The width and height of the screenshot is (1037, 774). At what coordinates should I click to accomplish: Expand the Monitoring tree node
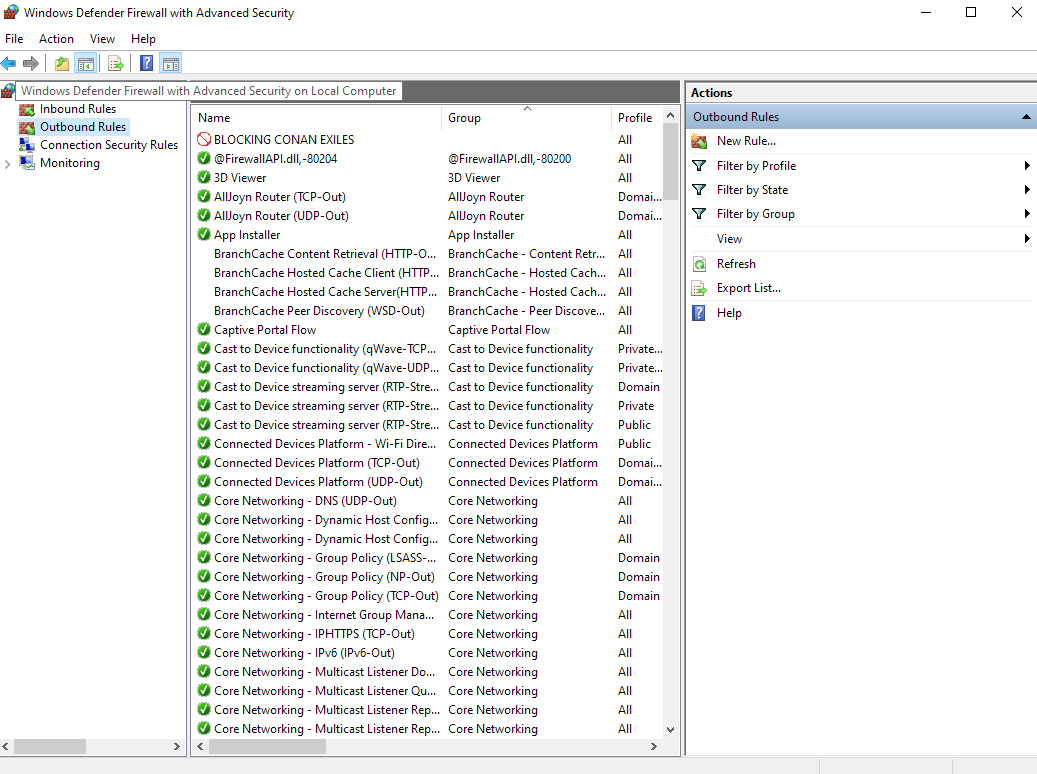[7, 163]
